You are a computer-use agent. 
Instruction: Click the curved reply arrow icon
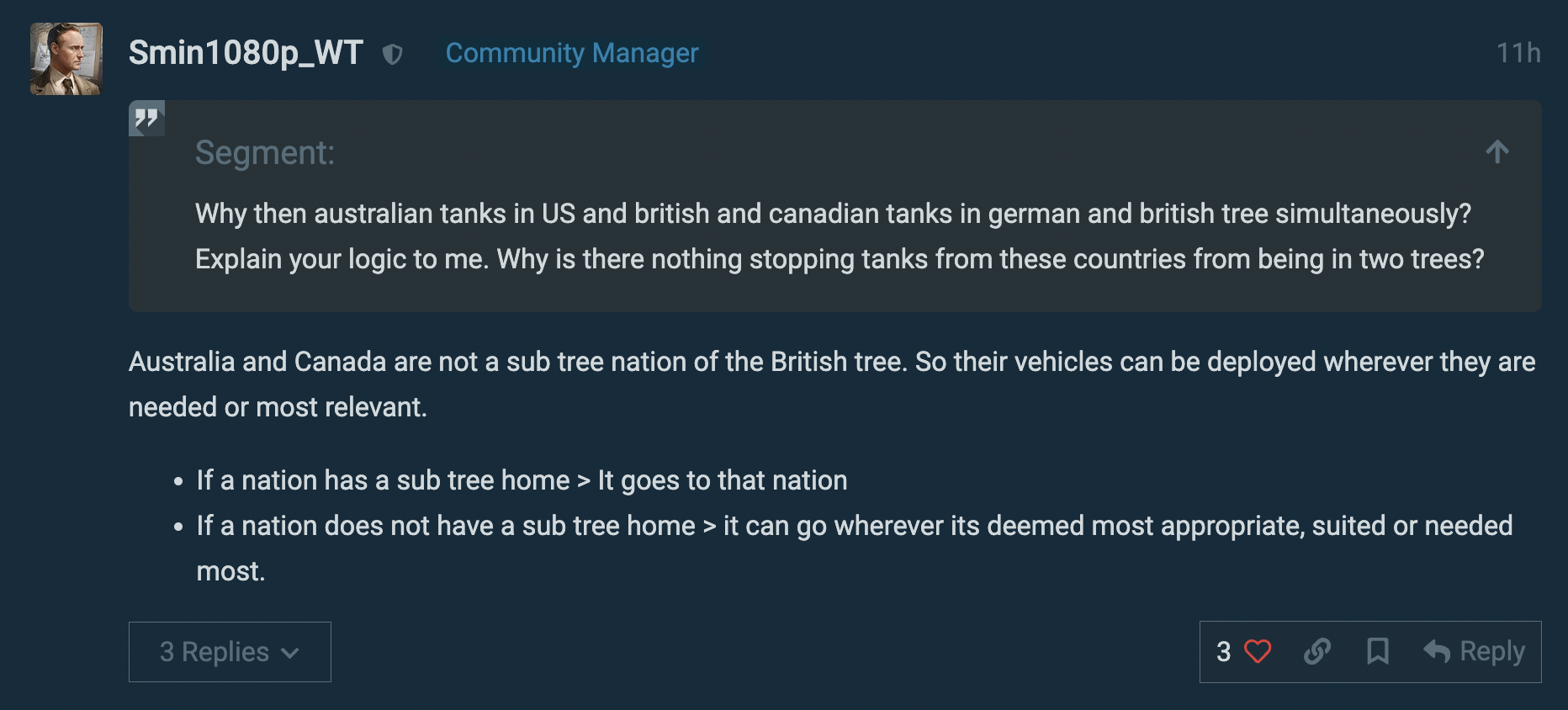tap(1437, 651)
